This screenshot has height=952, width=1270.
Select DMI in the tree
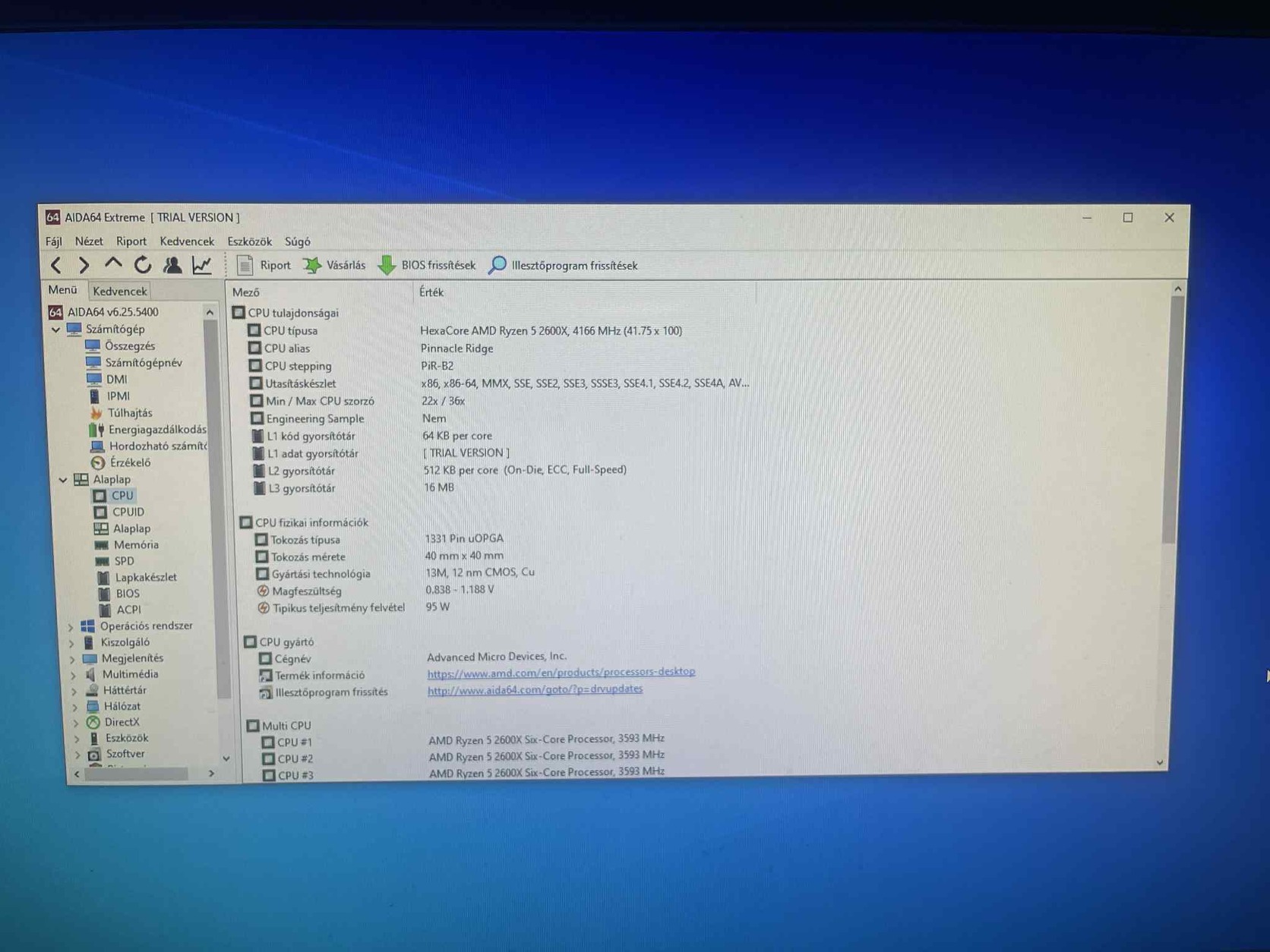click(x=107, y=380)
